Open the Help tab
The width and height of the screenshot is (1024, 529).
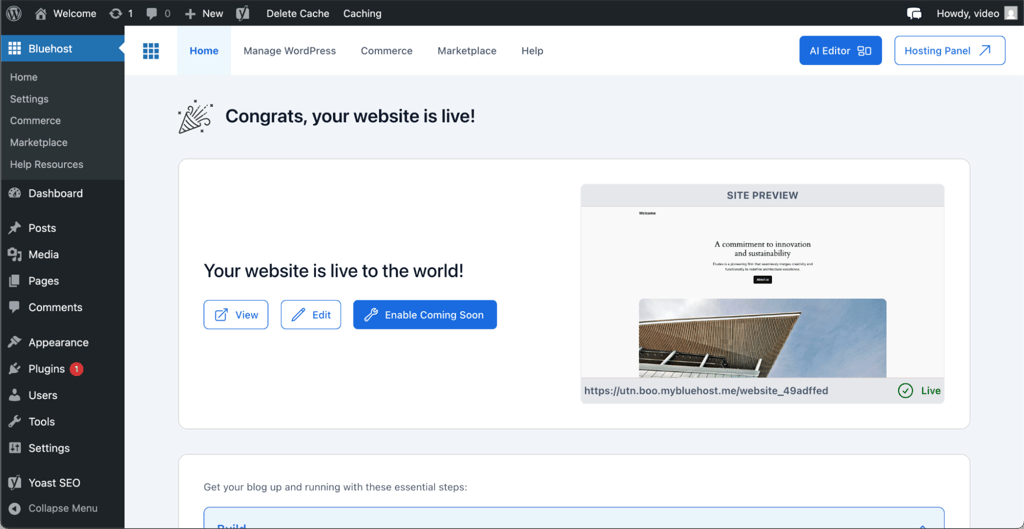point(532,51)
